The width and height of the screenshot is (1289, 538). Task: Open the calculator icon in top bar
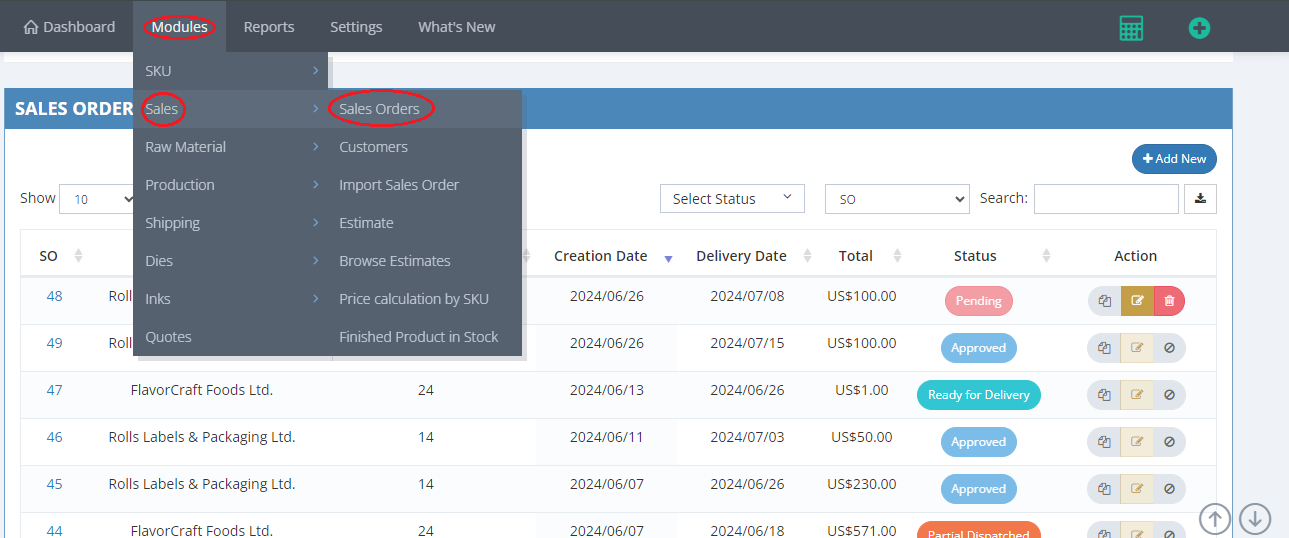1131,28
